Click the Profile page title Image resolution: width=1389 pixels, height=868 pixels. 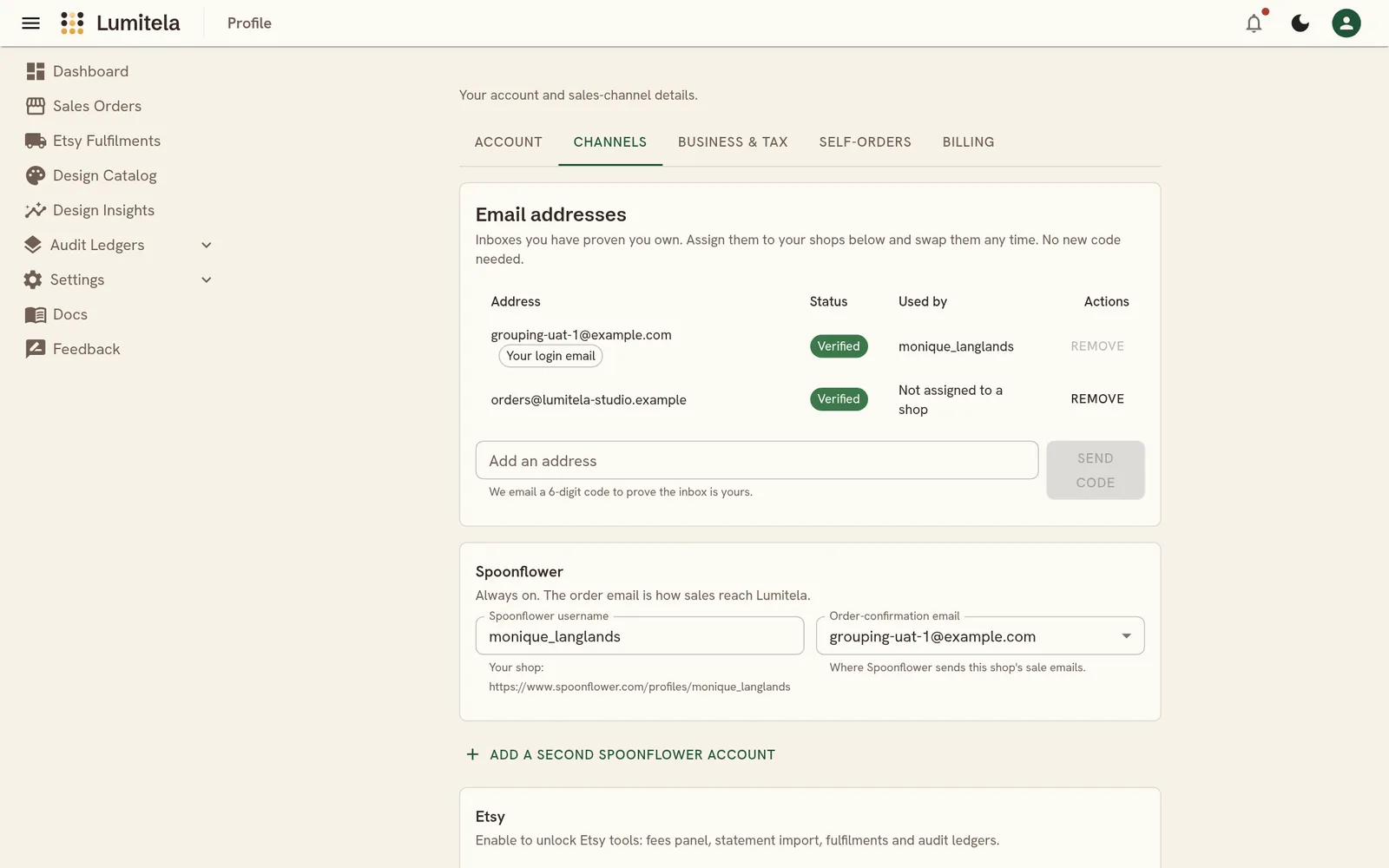coord(249,23)
